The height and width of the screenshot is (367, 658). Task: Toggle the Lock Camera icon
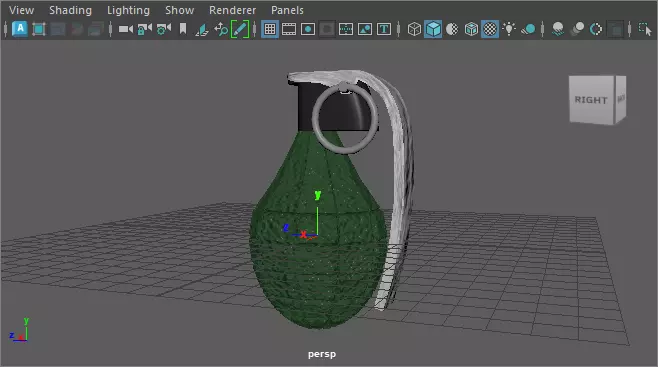point(144,29)
